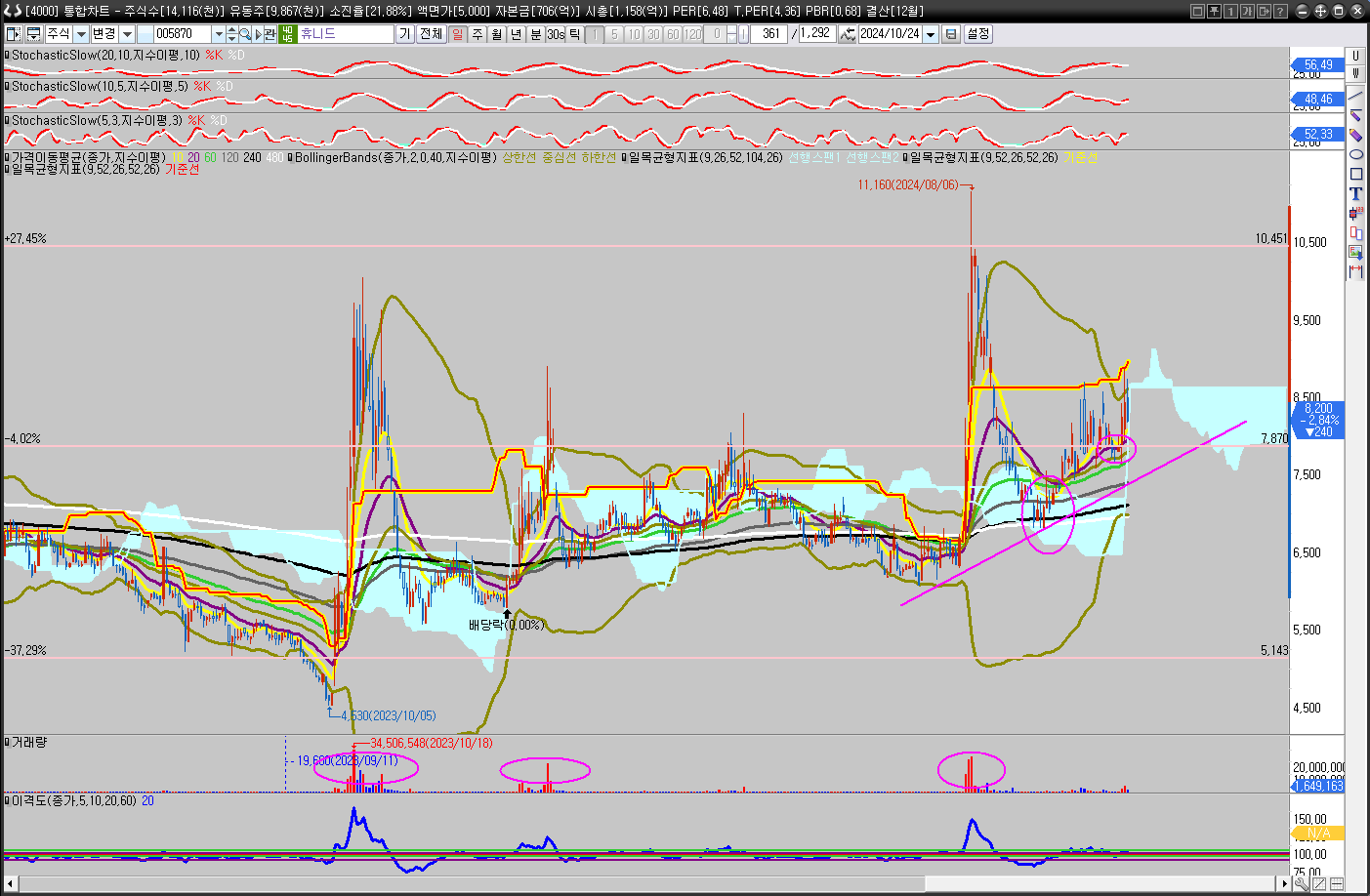Screen dimensions: 1370x896
Task: Click the candle value marker tool
Action: click(1355, 213)
